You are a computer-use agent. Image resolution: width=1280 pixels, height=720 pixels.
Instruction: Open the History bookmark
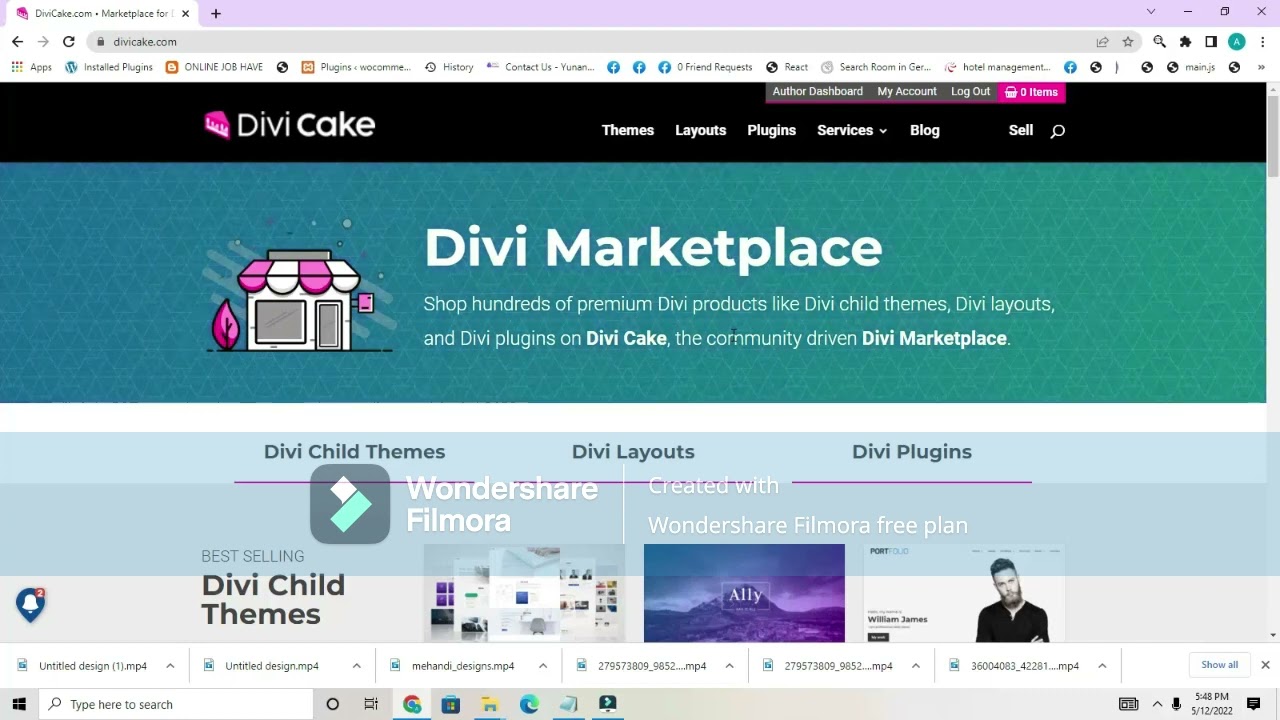449,67
